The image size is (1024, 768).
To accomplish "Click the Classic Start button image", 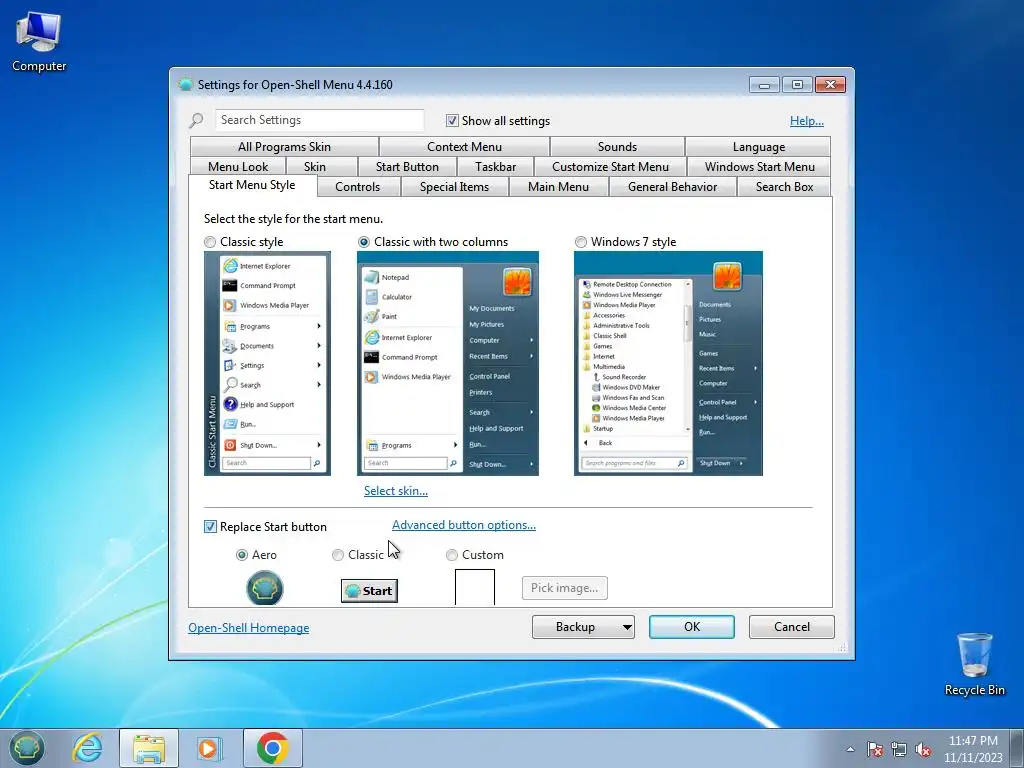I will coord(369,591).
